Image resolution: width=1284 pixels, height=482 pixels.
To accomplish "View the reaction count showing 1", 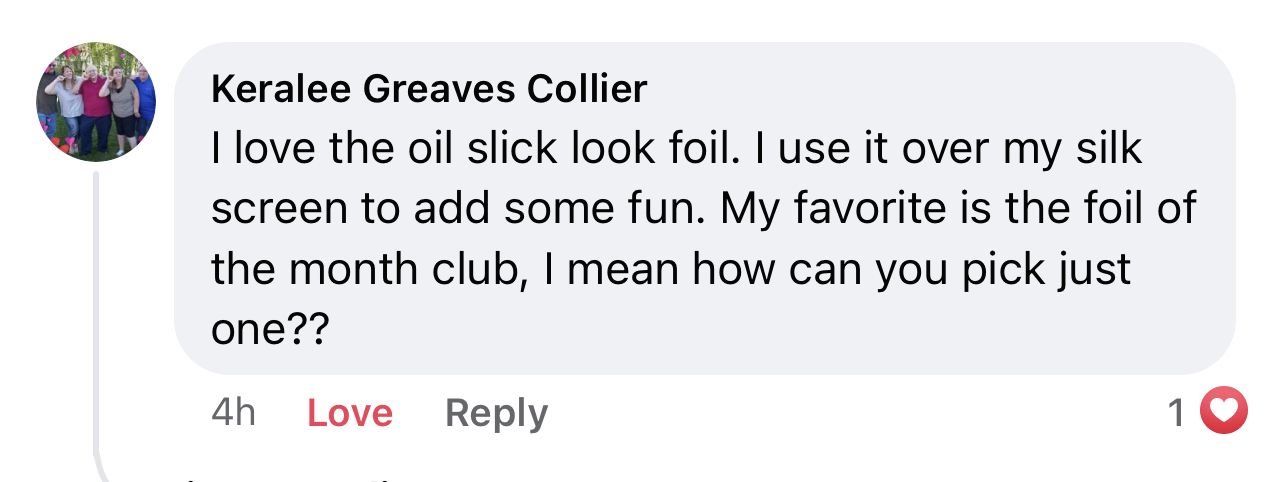I will point(1177,412).
